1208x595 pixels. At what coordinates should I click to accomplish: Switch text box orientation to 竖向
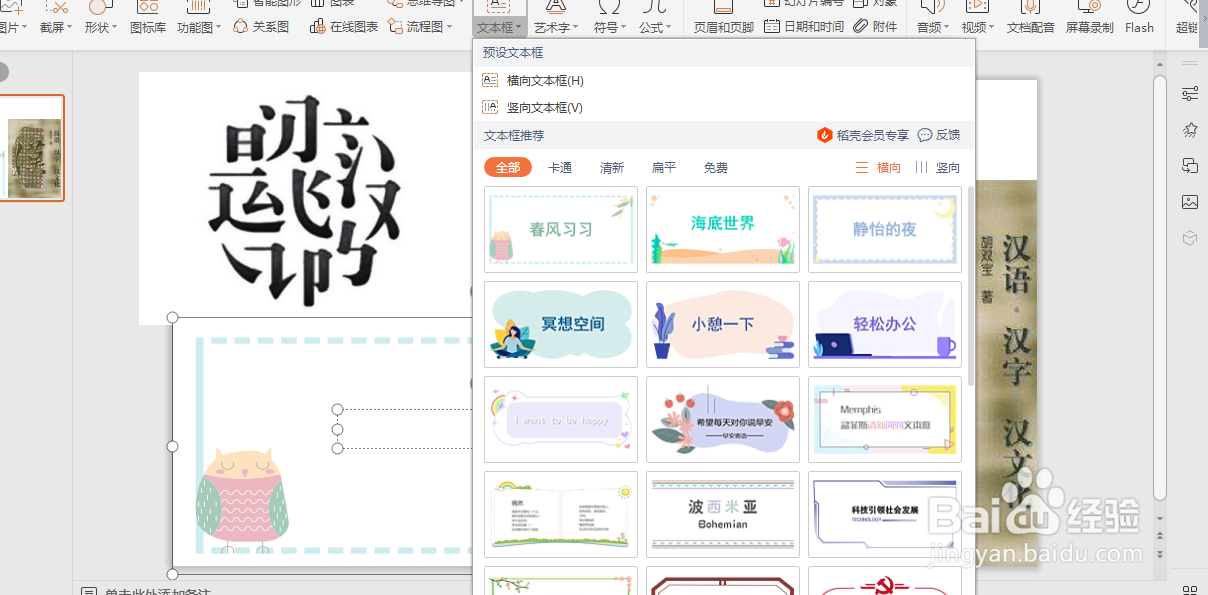(937, 168)
